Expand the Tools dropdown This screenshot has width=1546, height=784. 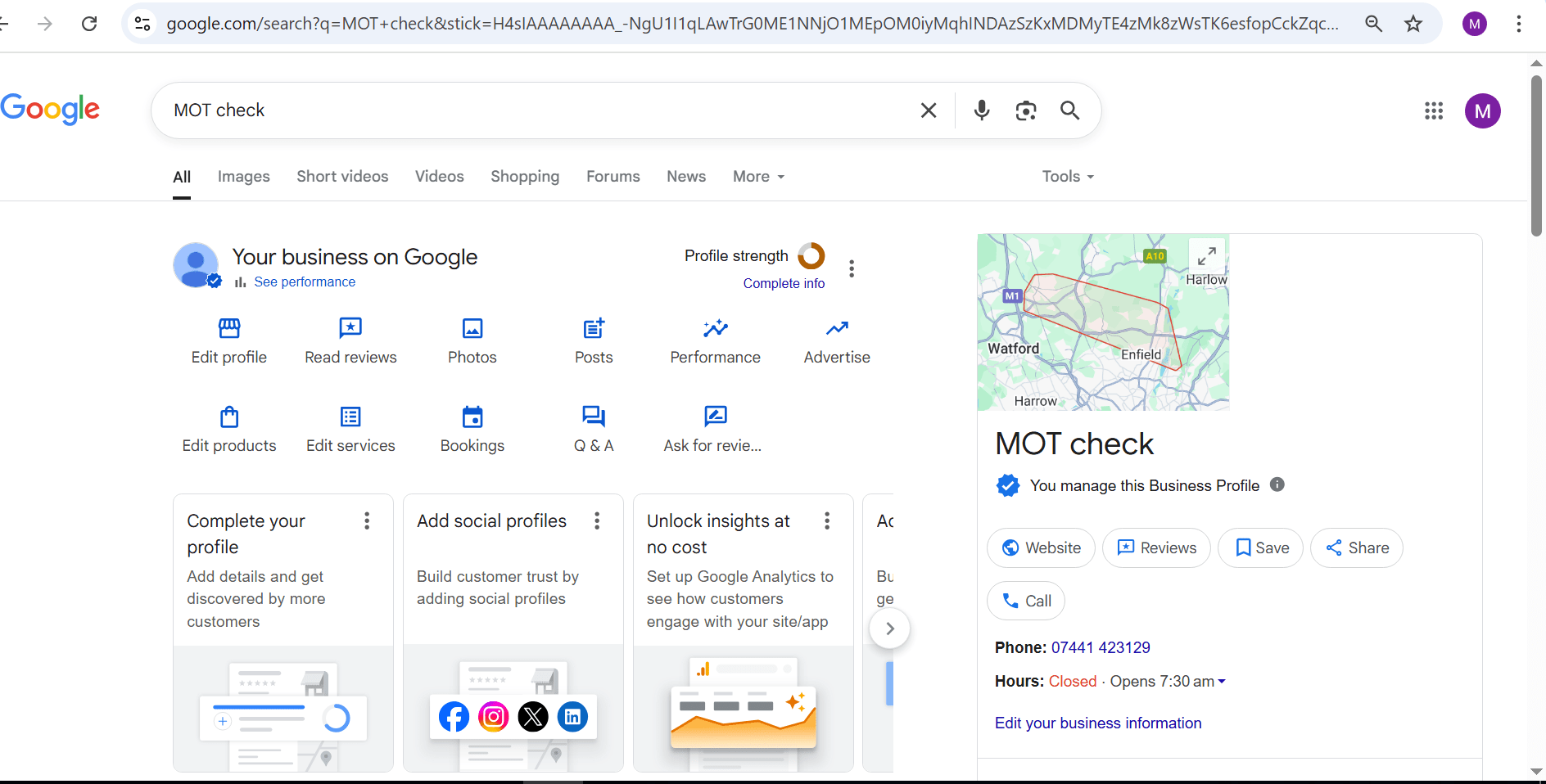click(1068, 177)
